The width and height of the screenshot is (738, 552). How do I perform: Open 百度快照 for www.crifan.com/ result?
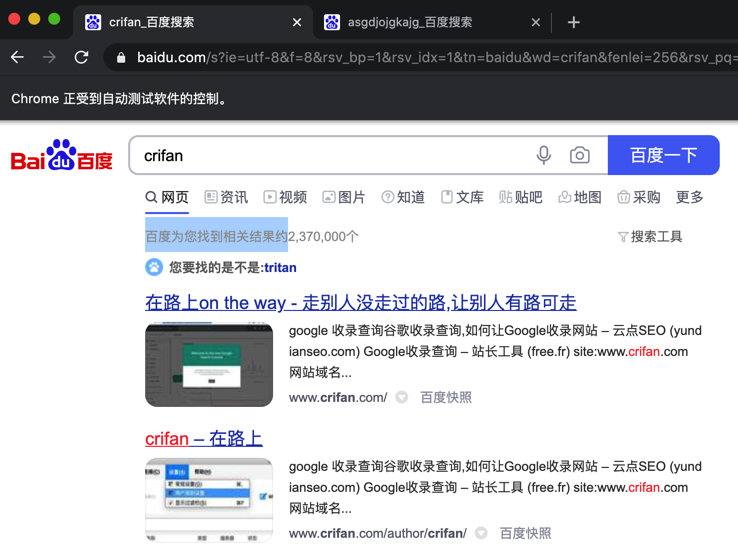pos(446,398)
